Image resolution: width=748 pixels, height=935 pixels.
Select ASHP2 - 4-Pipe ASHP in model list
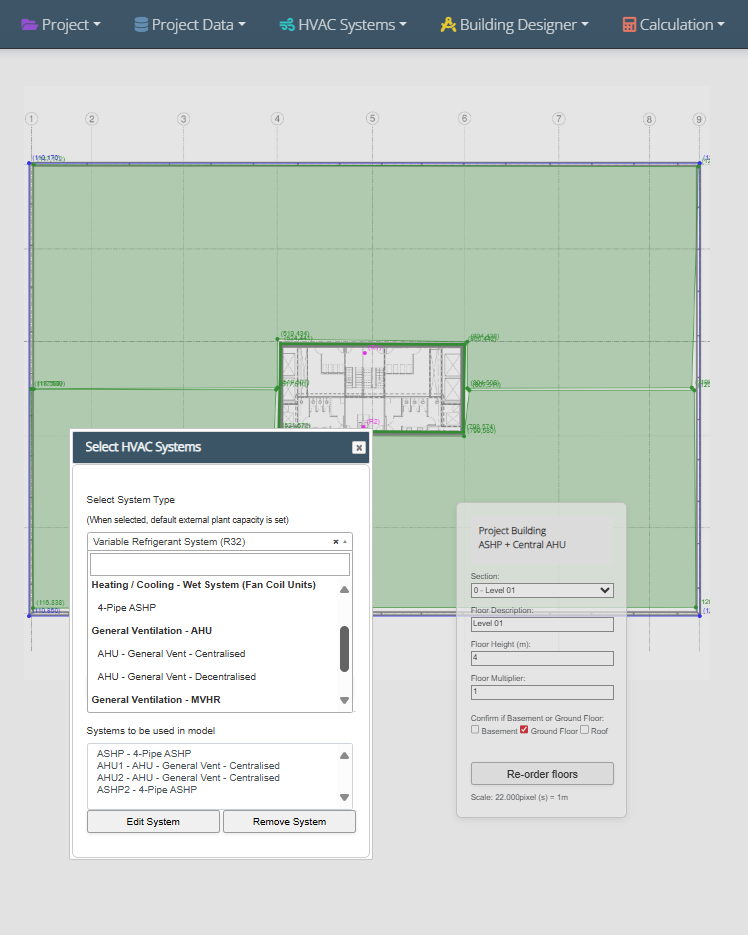coord(147,790)
